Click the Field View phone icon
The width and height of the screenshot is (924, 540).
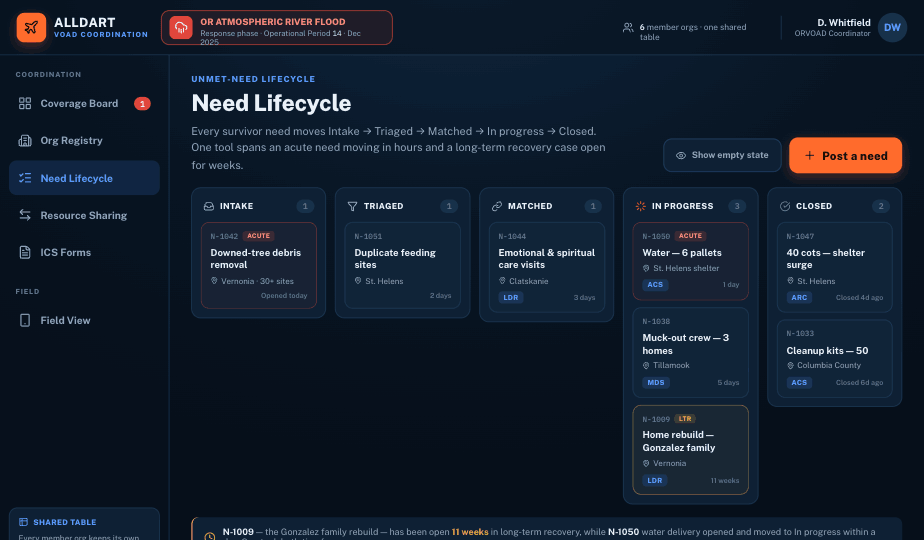(x=25, y=320)
